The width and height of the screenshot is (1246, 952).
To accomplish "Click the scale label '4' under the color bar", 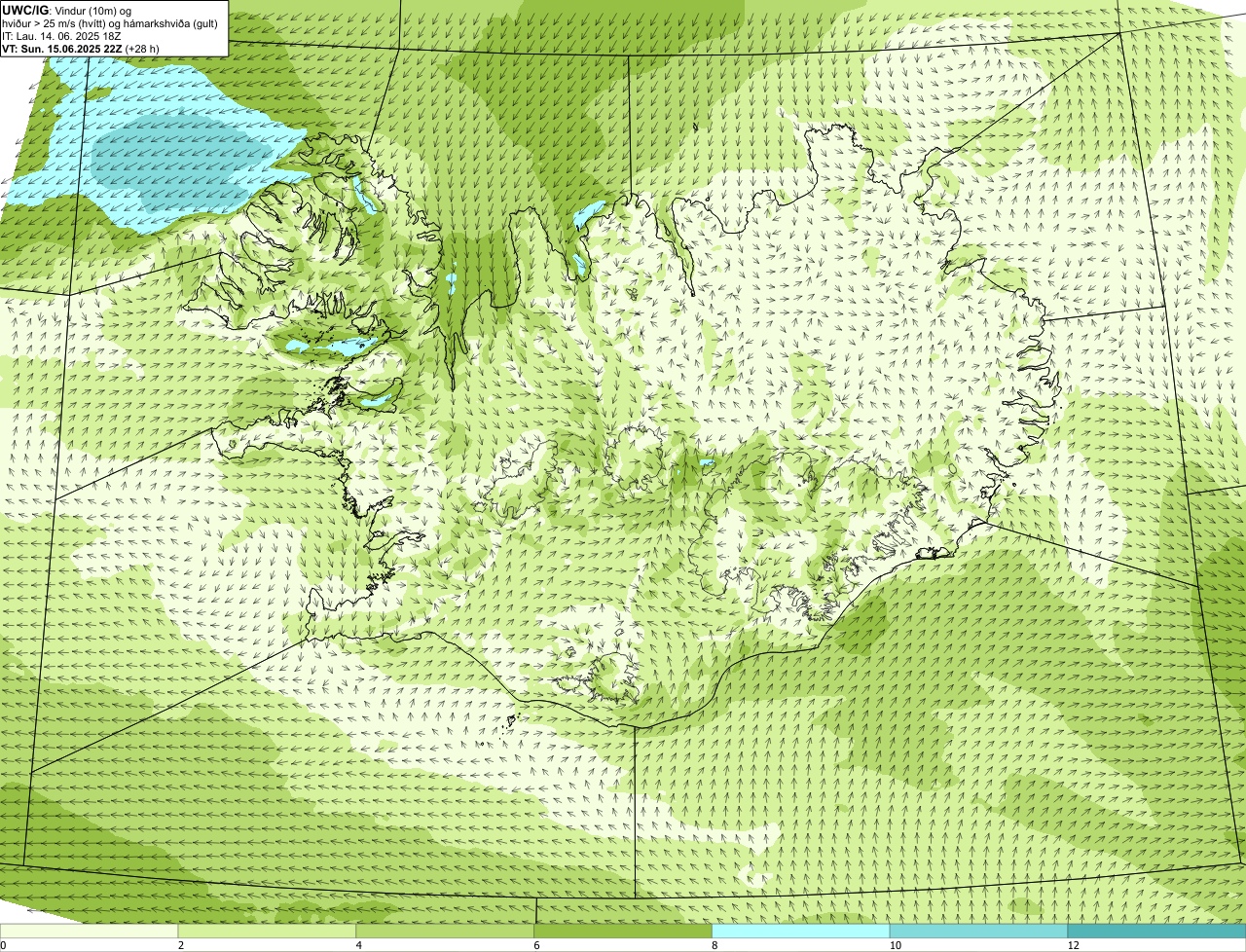I will point(358,945).
